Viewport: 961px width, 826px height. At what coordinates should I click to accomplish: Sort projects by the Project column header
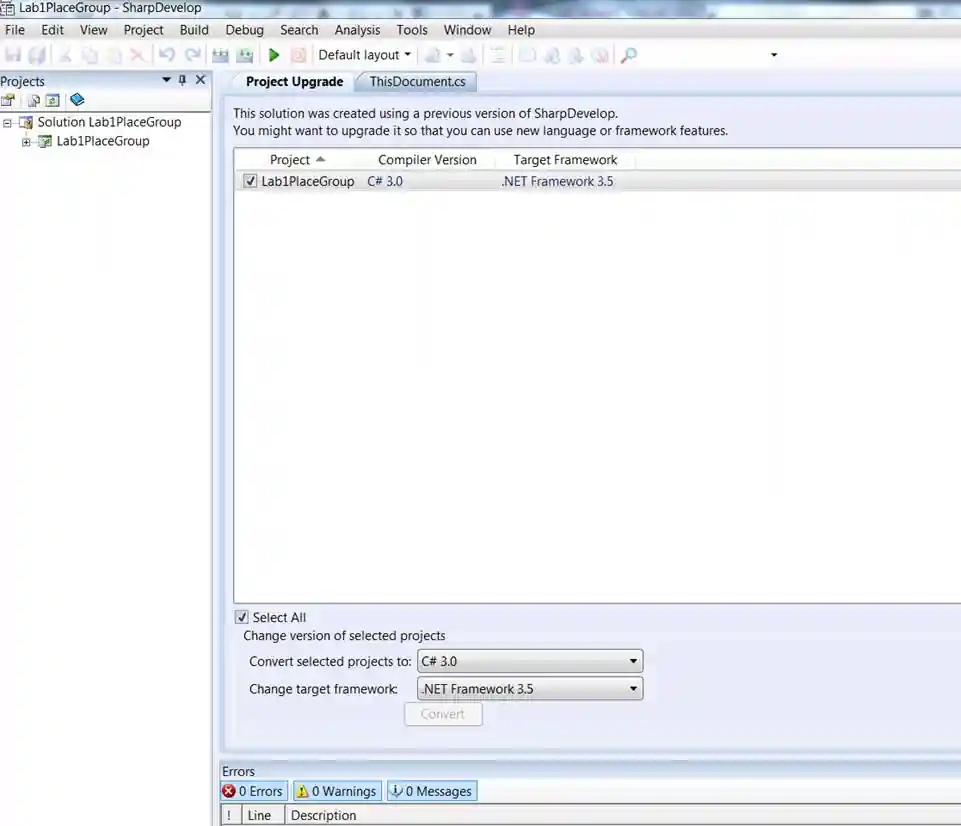click(x=291, y=159)
